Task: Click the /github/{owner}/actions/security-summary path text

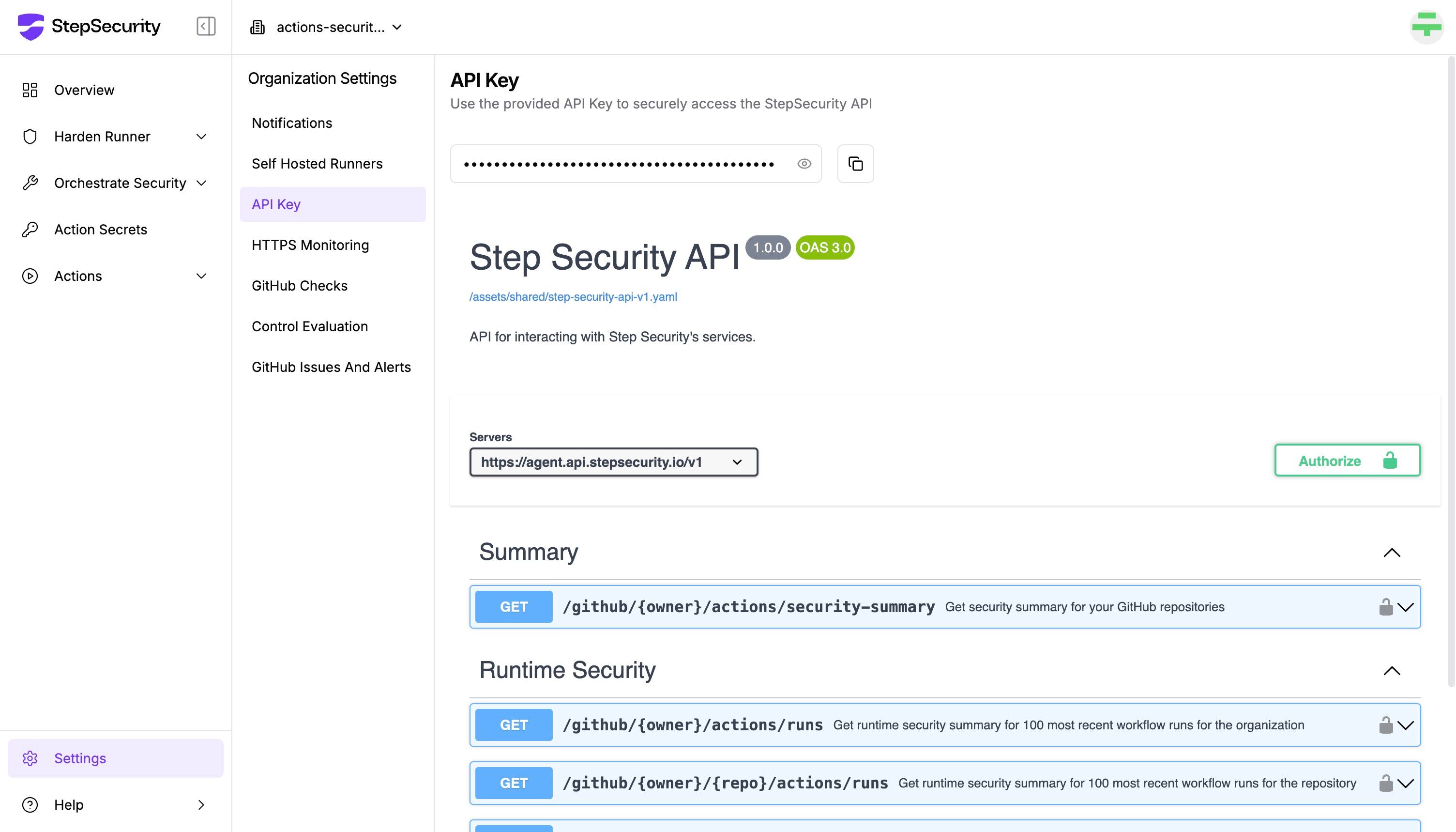Action: 748,607
